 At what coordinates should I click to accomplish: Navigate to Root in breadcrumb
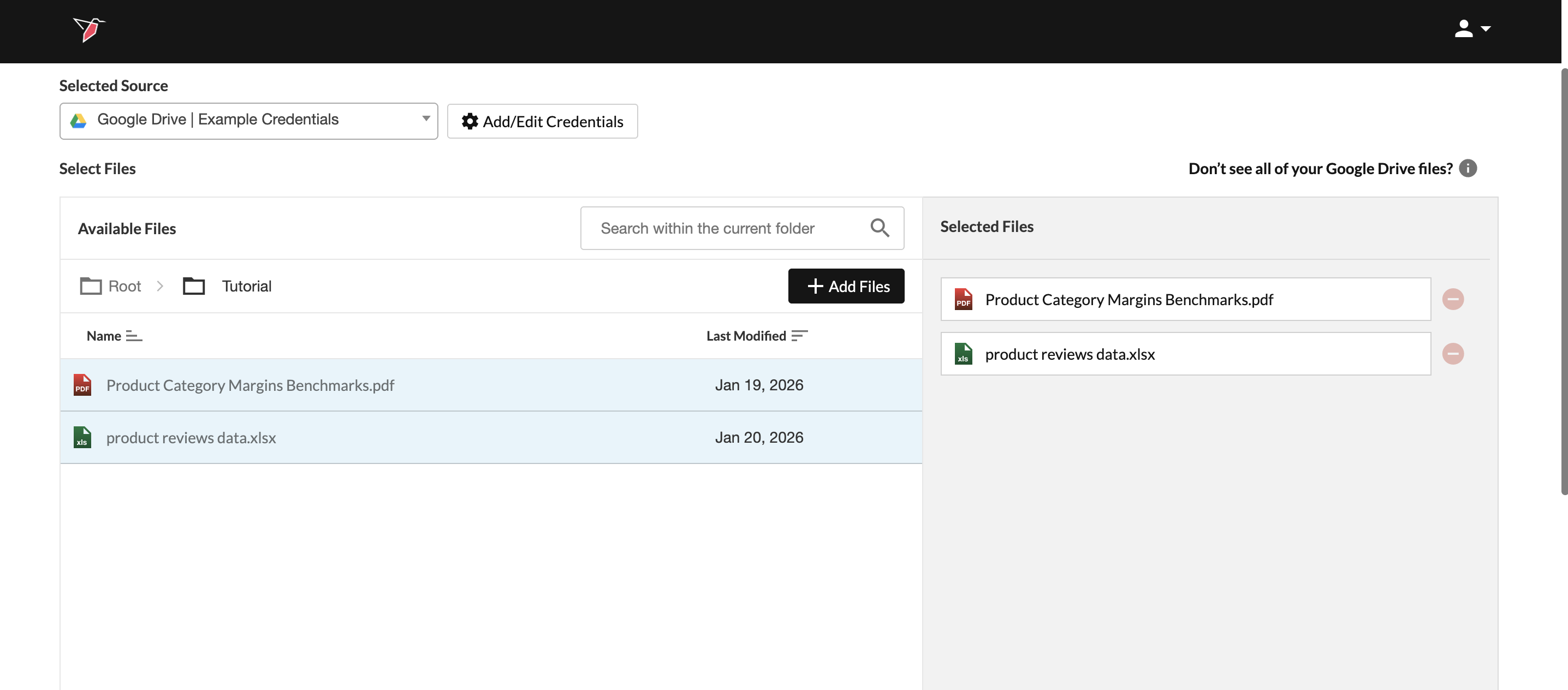click(124, 286)
